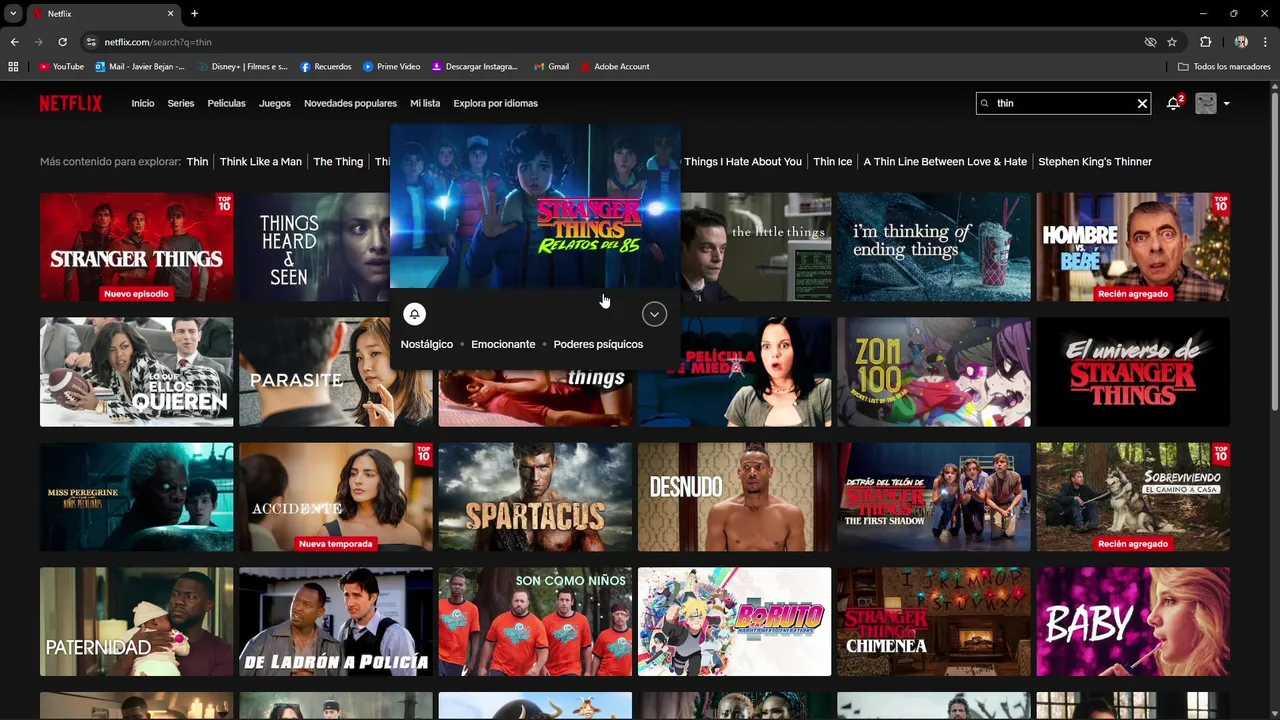Open Juegos in Netflix menu
Image resolution: width=1280 pixels, height=720 pixels.
[x=275, y=103]
